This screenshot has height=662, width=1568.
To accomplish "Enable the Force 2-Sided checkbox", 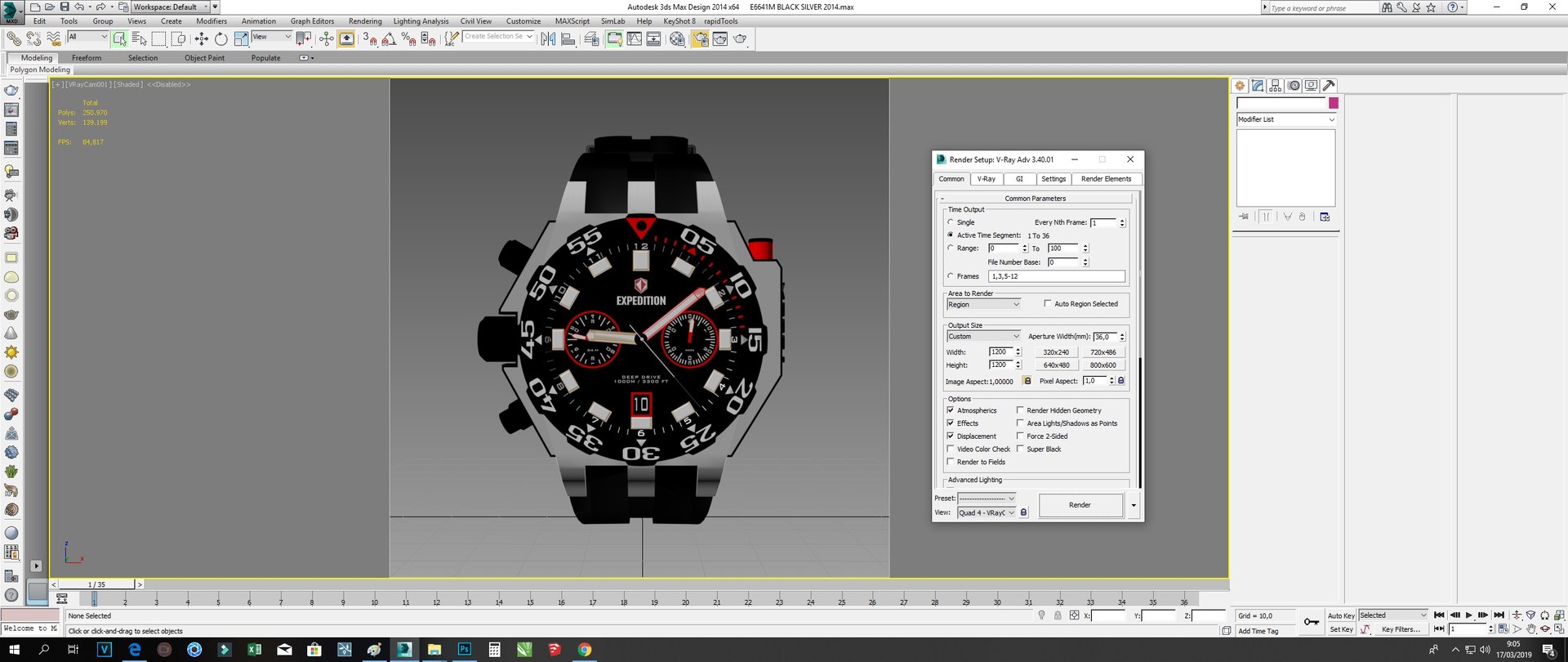I will pos(1020,436).
